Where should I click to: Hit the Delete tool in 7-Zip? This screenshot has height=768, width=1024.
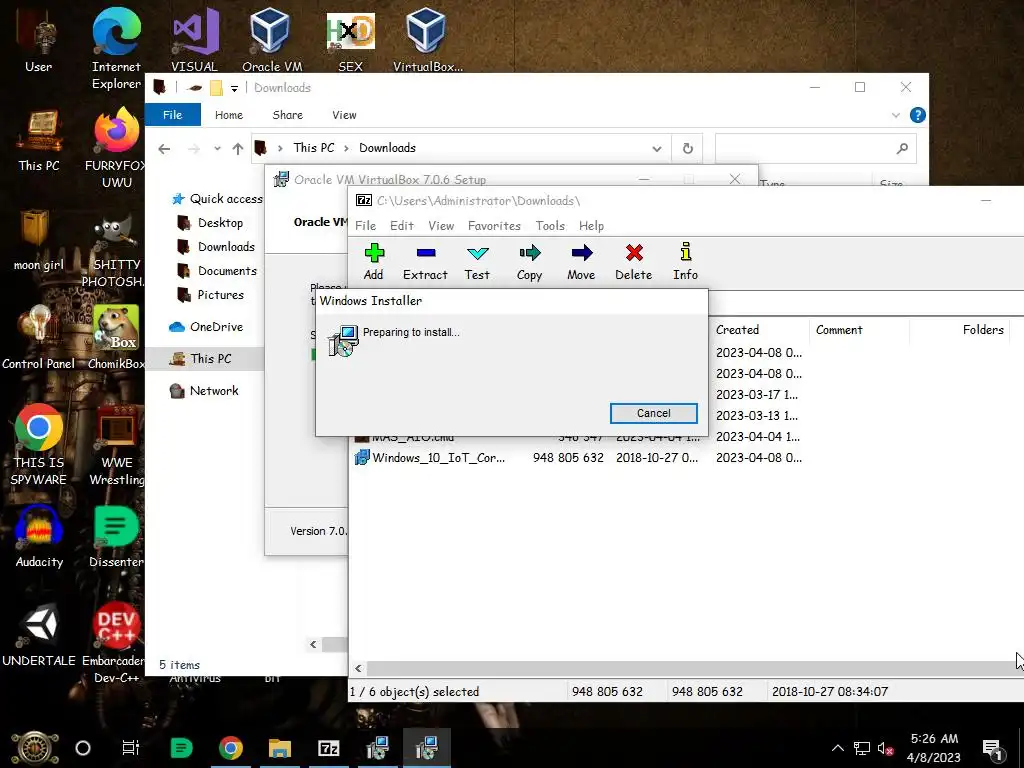click(x=633, y=262)
